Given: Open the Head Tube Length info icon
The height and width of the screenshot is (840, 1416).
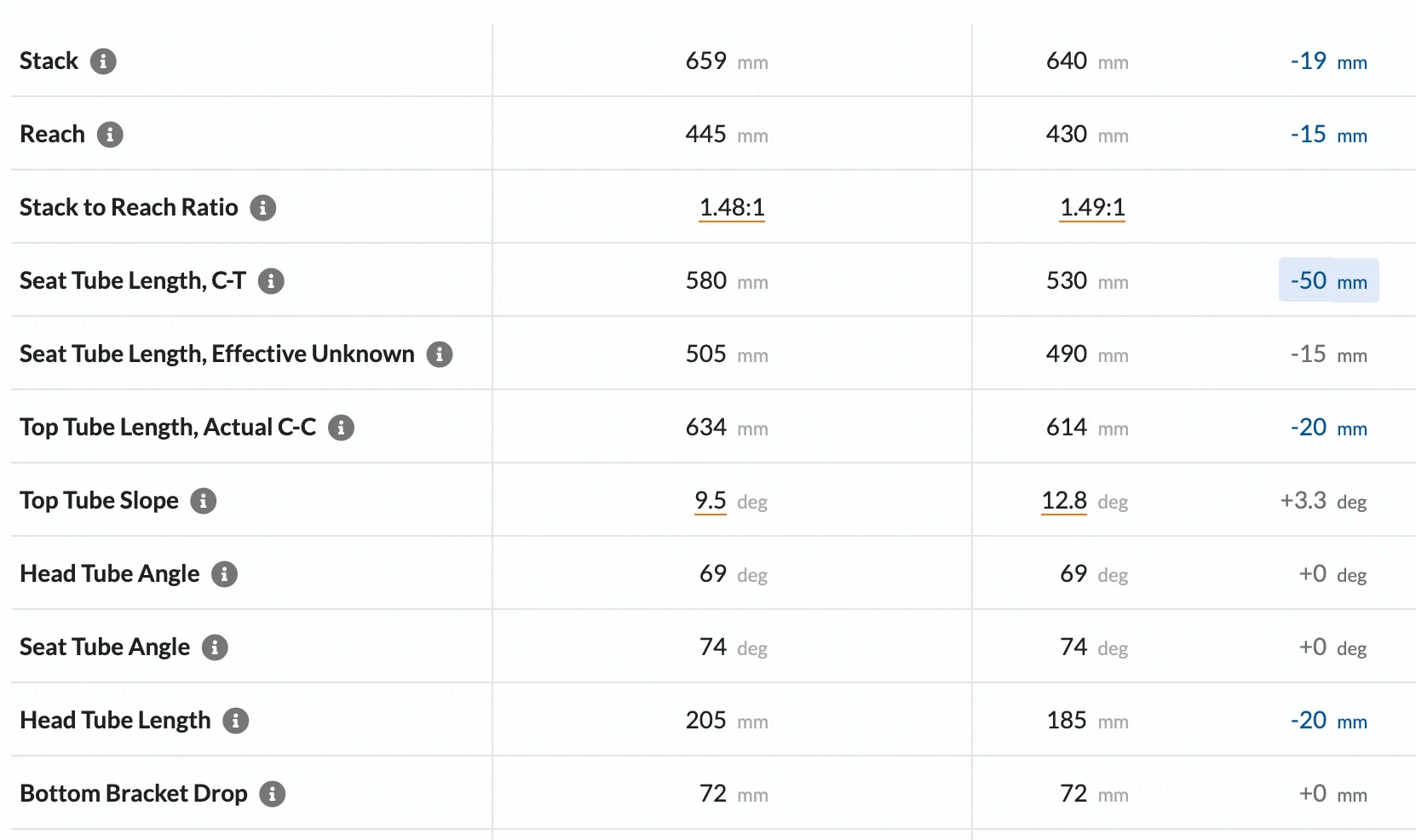Looking at the screenshot, I should [x=236, y=721].
